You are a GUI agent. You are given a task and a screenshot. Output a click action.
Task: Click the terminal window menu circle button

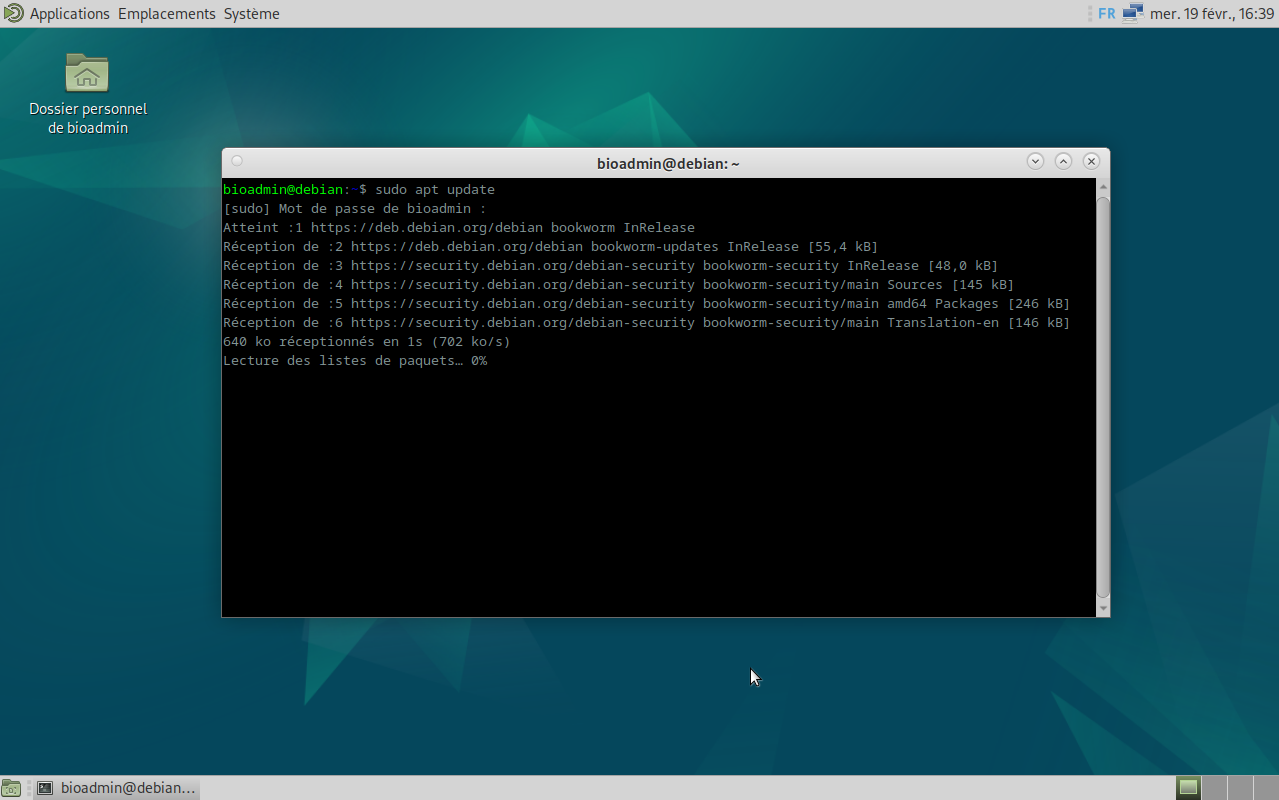(237, 161)
